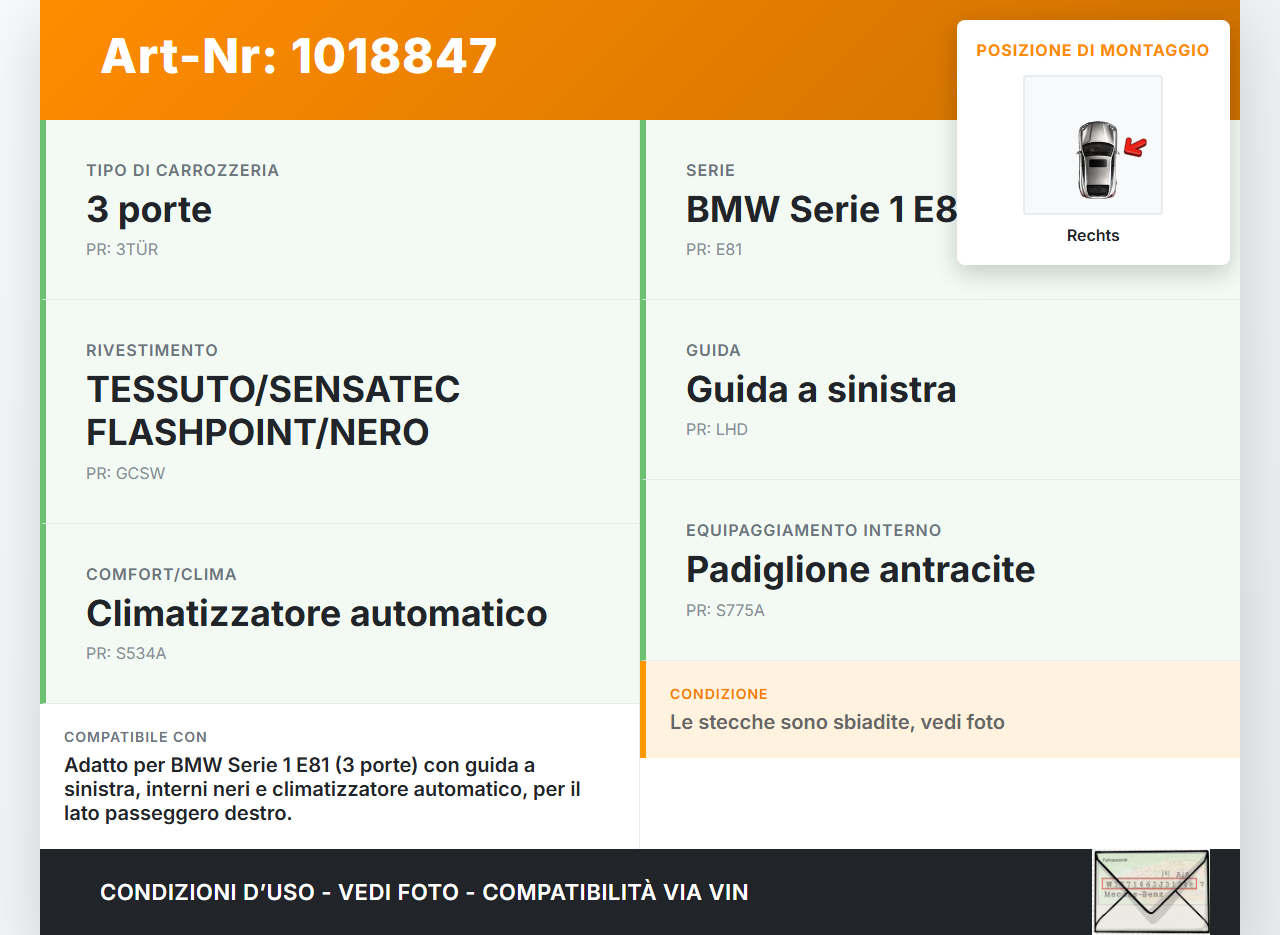Click the TIPO DI CARROZZERIA label
The width and height of the screenshot is (1280, 935).
(x=183, y=171)
